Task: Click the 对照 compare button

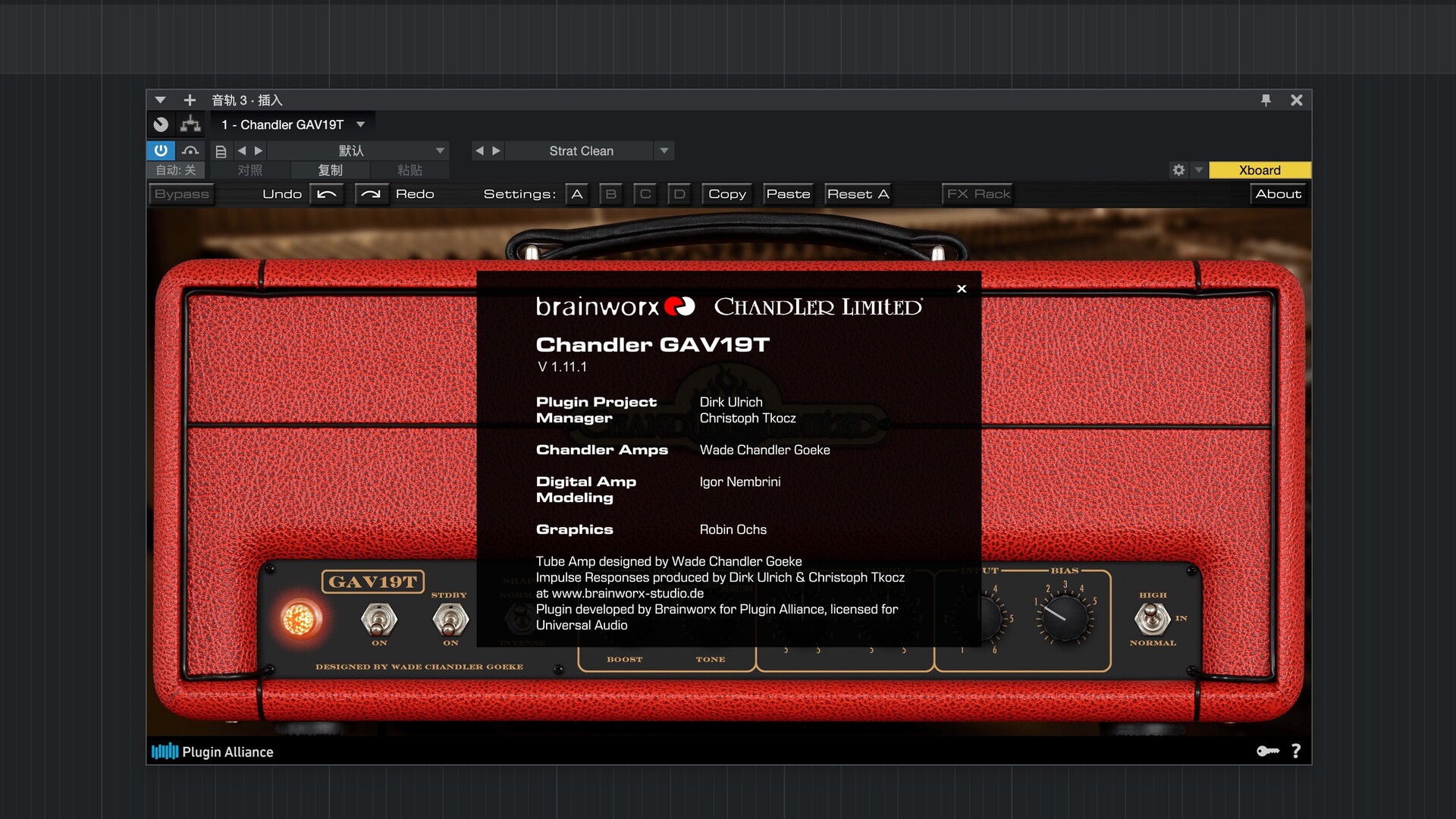Action: coord(250,171)
